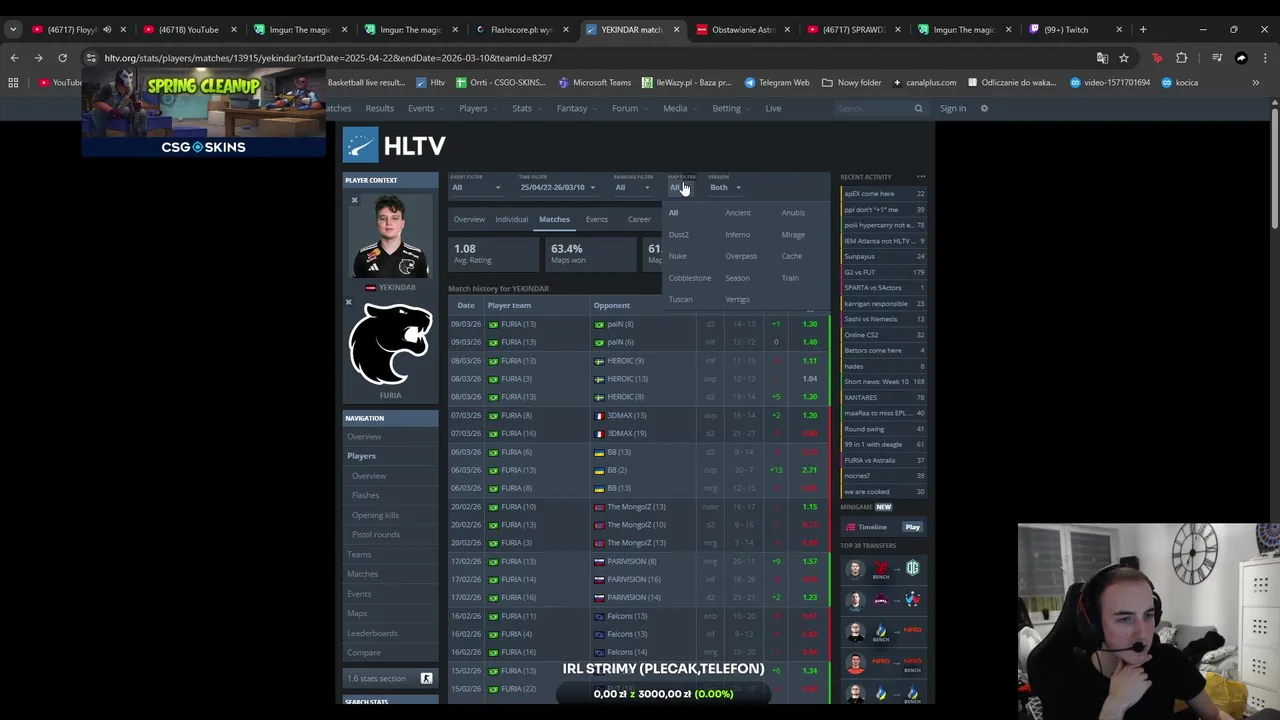
Task: Open the bookmarks apps grid icon
Action: tap(13, 82)
